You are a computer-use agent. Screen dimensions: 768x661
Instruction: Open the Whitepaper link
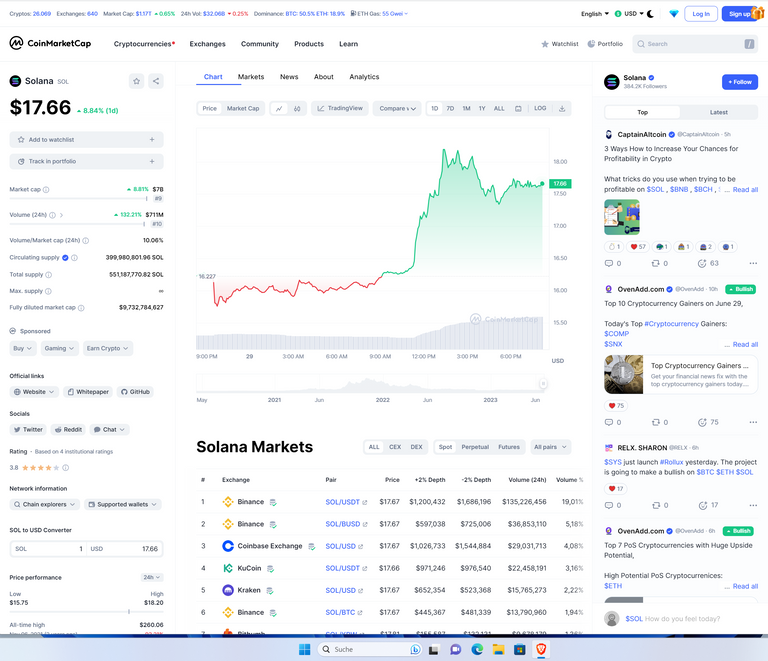tap(88, 392)
